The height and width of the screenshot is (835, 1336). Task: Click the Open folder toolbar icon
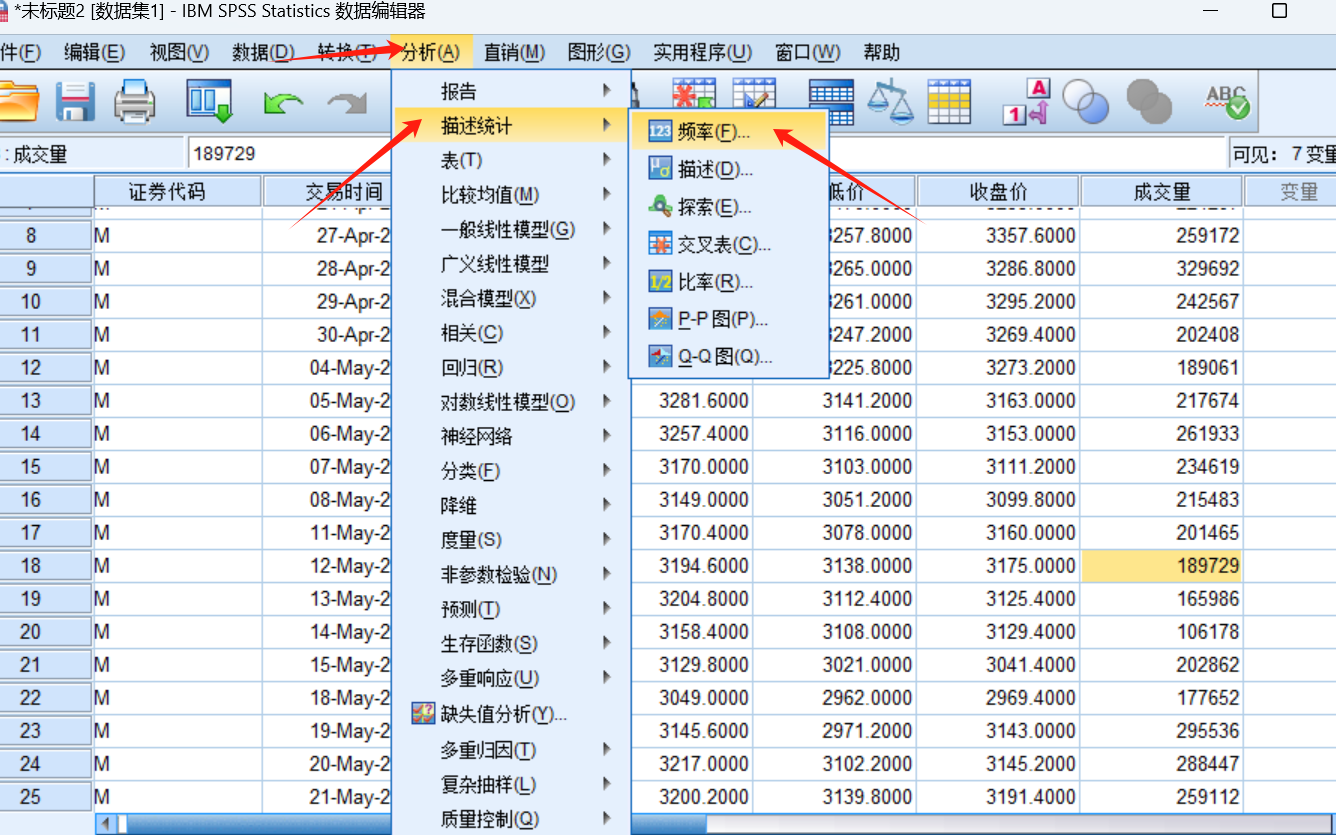click(x=17, y=101)
